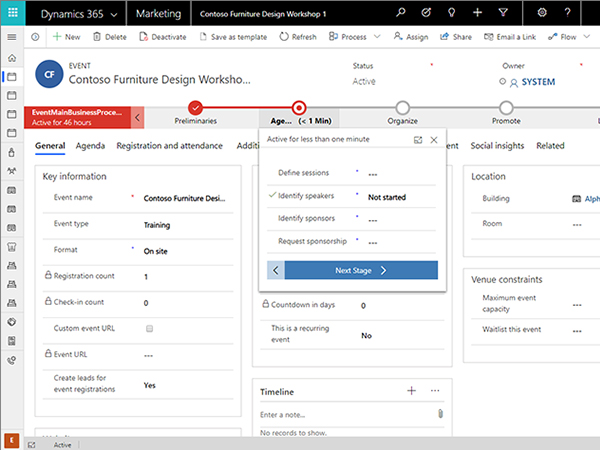600x450 pixels.
Task: Click the SYSTEM owner link
Action: pyautogui.click(x=538, y=82)
